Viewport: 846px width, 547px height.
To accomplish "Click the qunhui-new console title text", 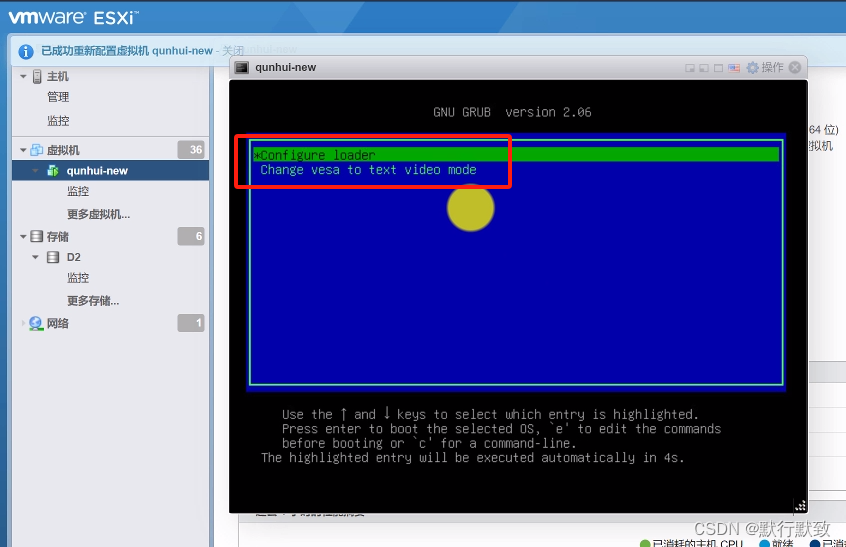I will coord(285,67).
